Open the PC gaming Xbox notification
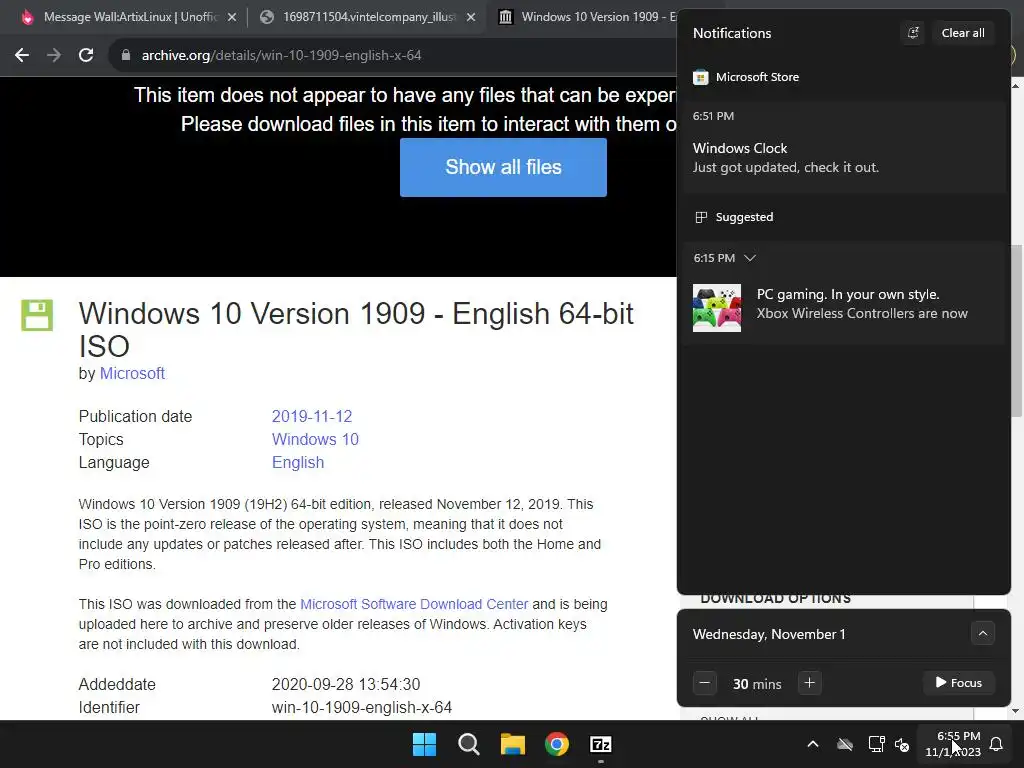This screenshot has width=1024, height=768. point(843,293)
